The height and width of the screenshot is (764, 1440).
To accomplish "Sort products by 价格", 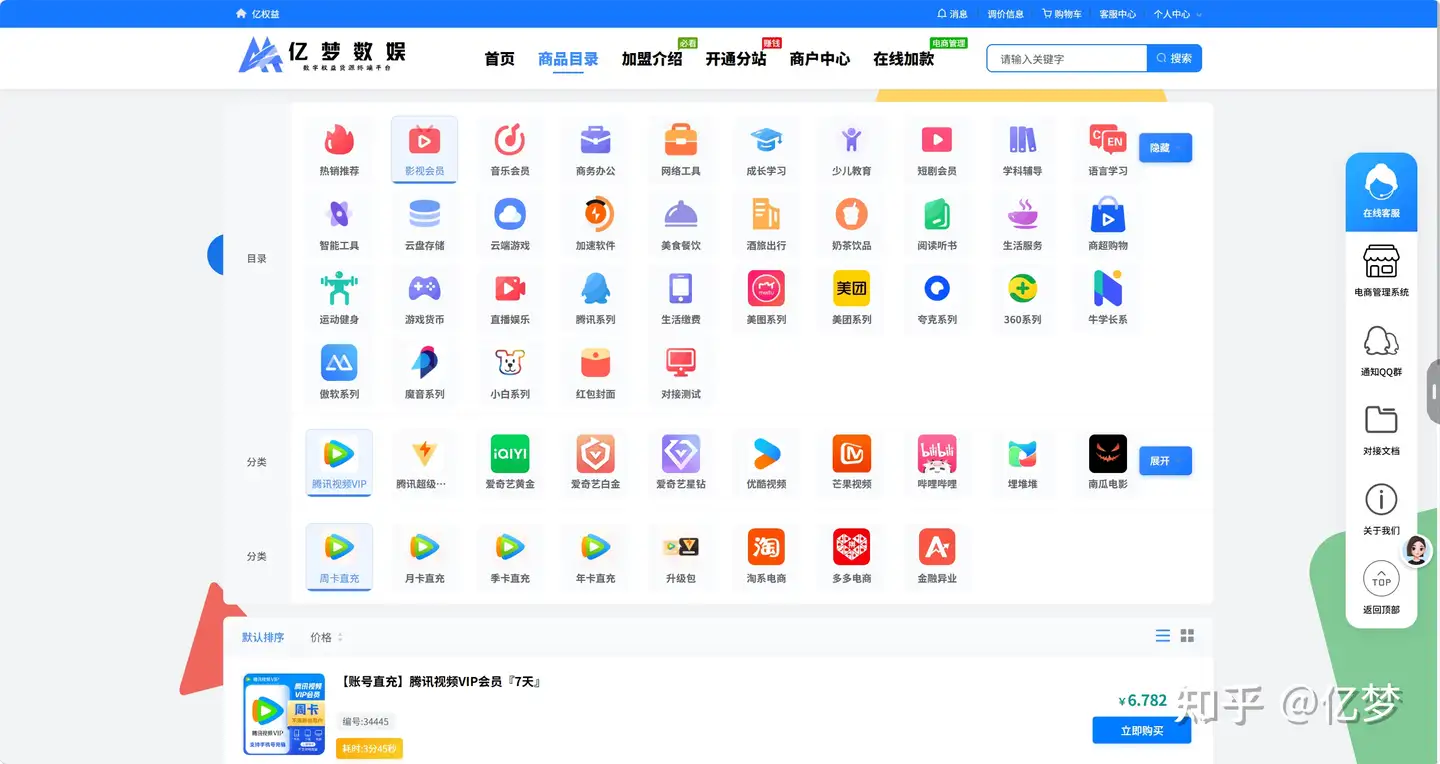I will (326, 637).
